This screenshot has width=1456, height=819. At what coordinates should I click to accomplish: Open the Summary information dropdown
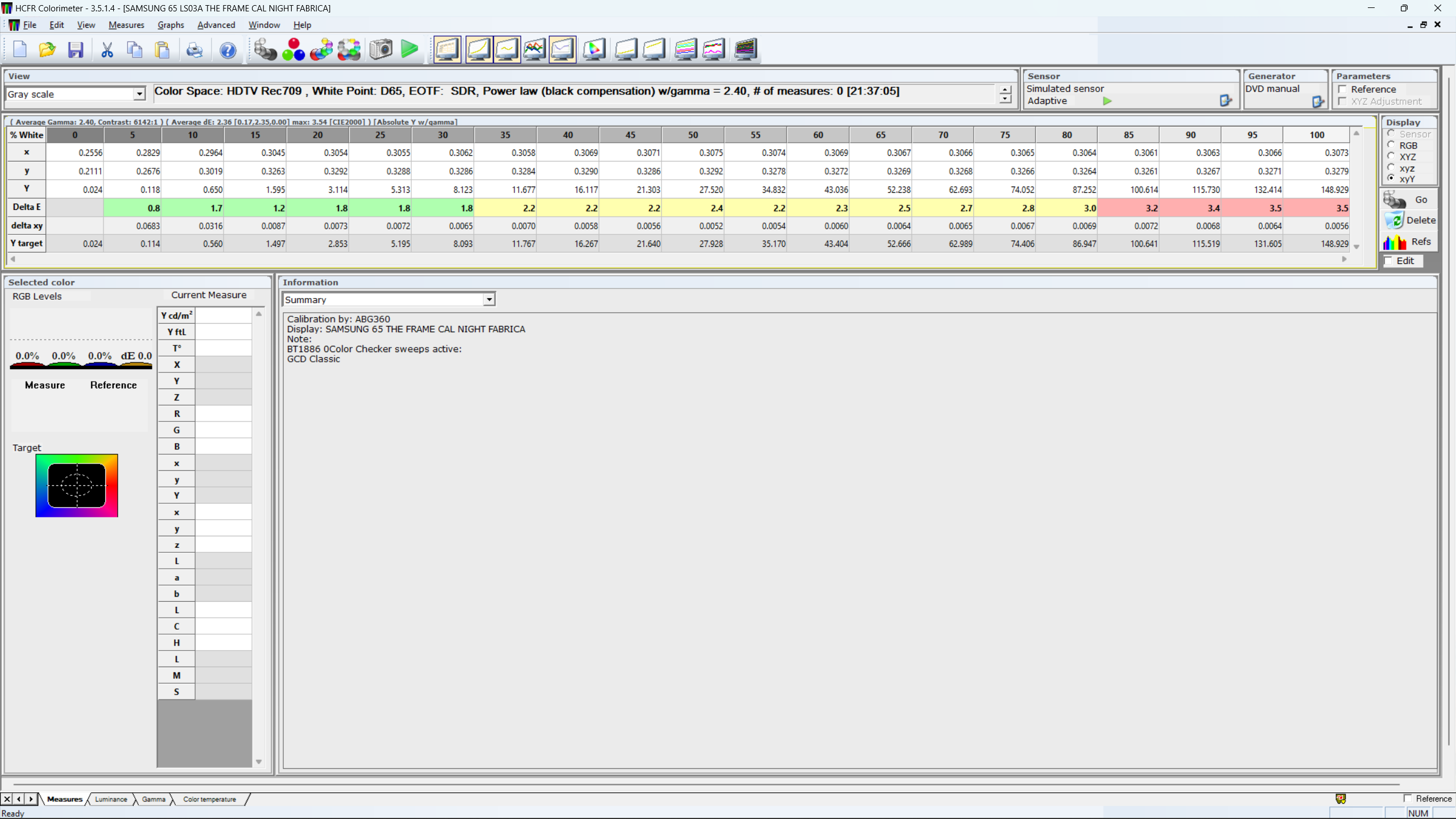coord(489,300)
